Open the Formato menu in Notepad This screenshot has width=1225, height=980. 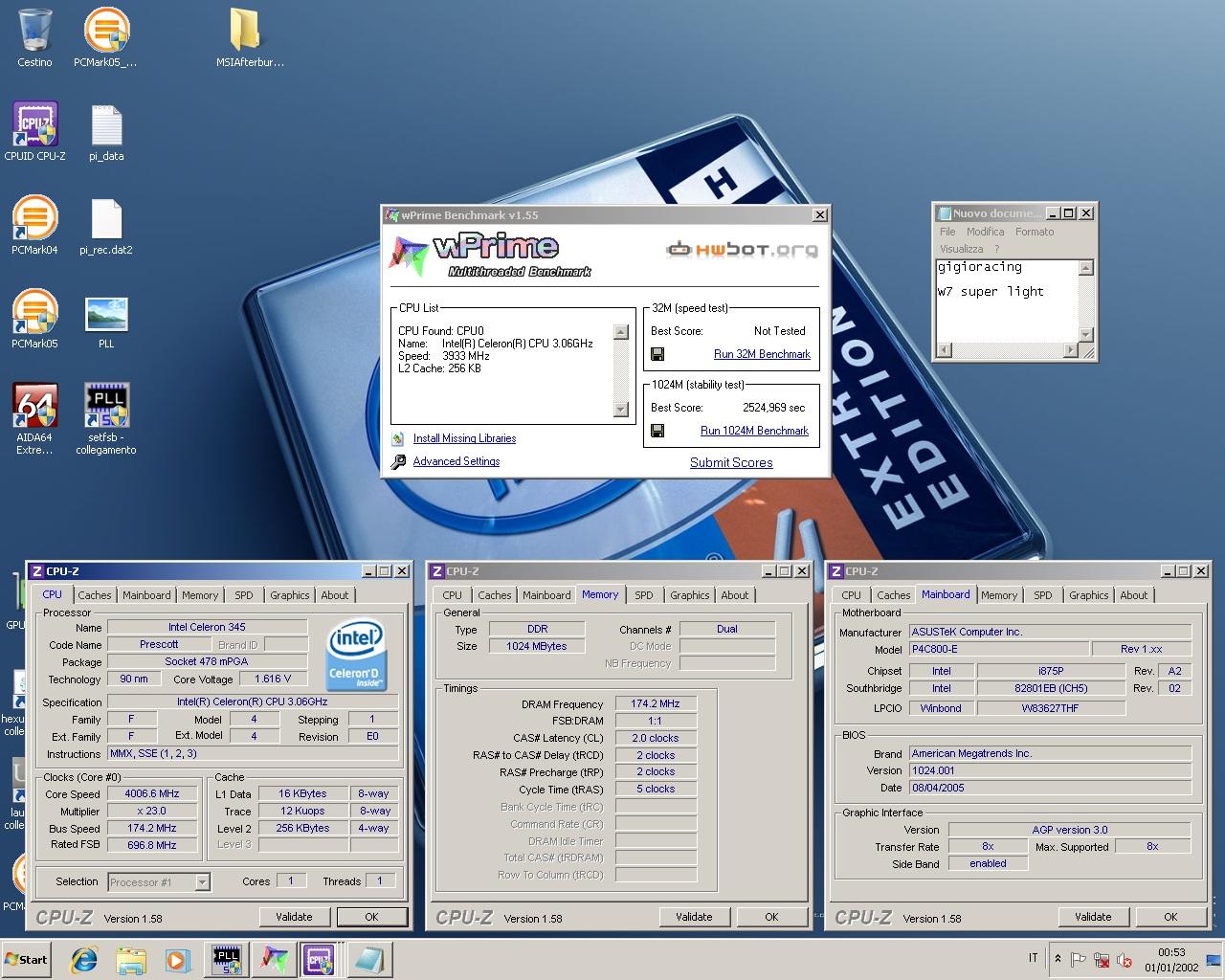(1035, 232)
